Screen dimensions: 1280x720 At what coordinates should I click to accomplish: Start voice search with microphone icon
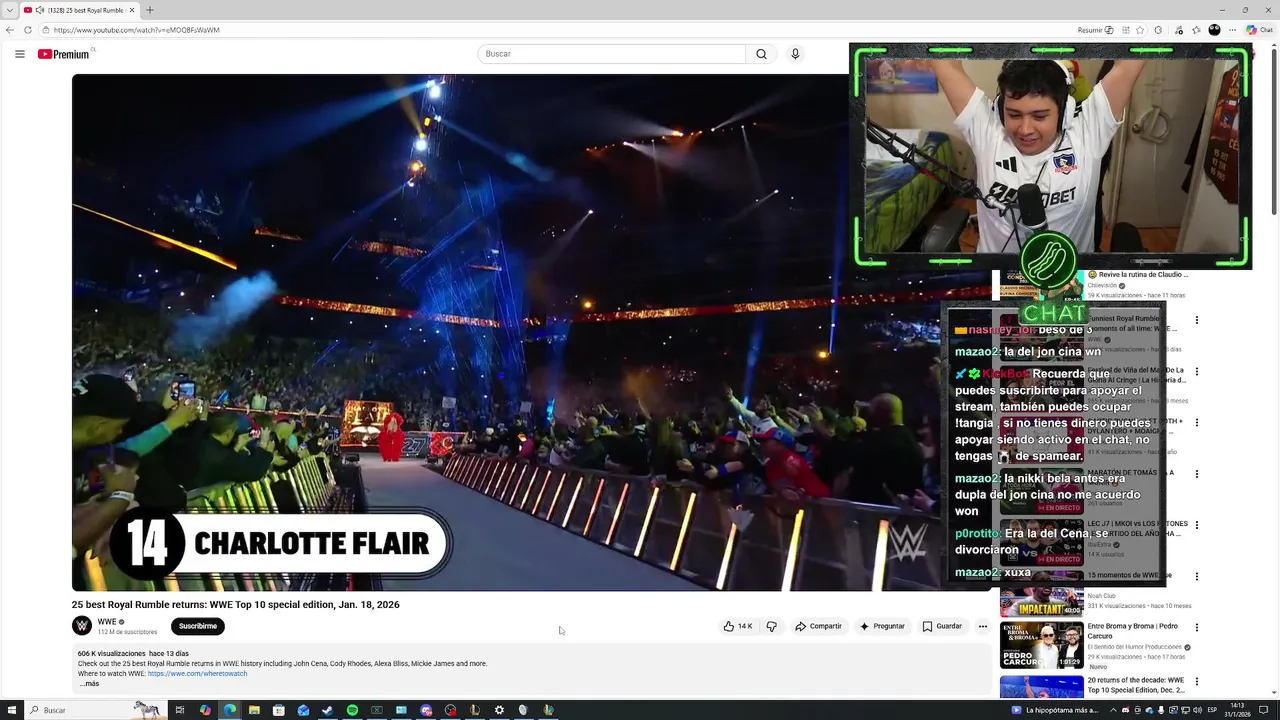[x=795, y=54]
